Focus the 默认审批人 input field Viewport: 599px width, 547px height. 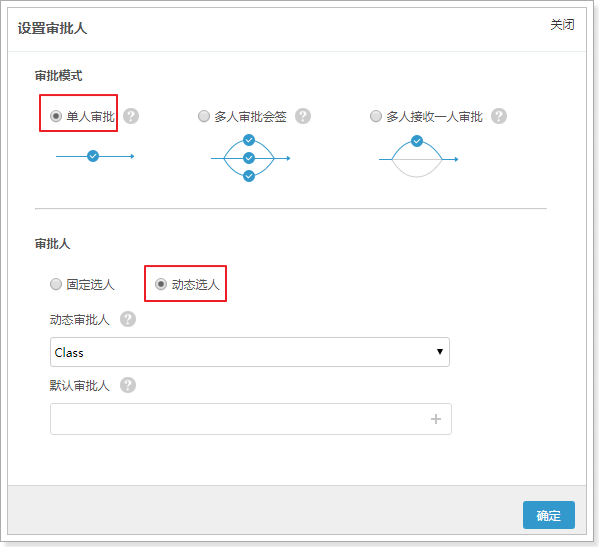[251, 419]
